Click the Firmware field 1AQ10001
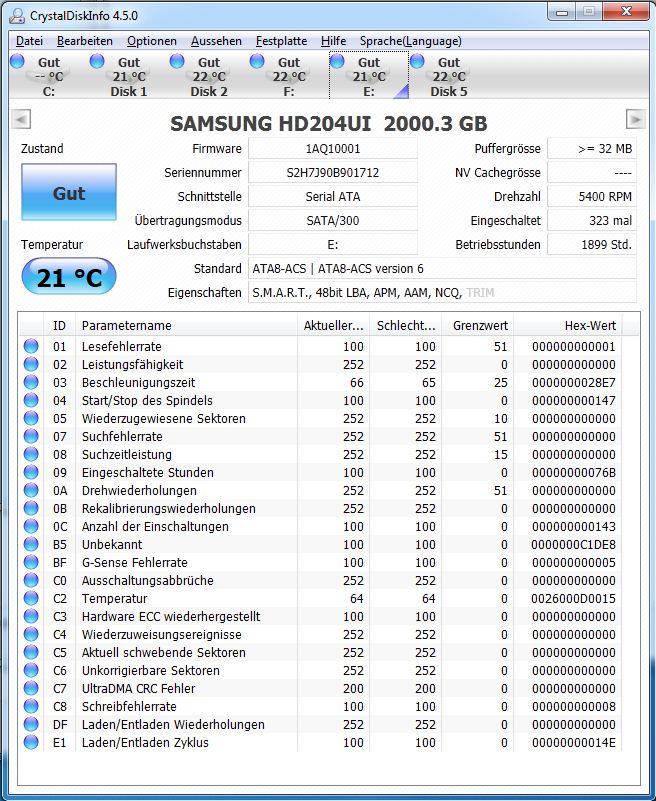Image resolution: width=656 pixels, height=801 pixels. tap(333, 149)
